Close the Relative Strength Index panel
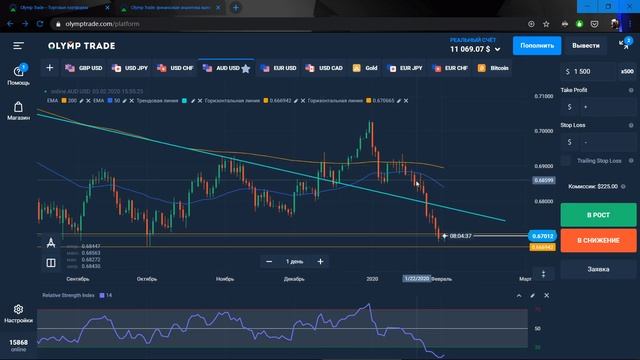 coord(547,296)
